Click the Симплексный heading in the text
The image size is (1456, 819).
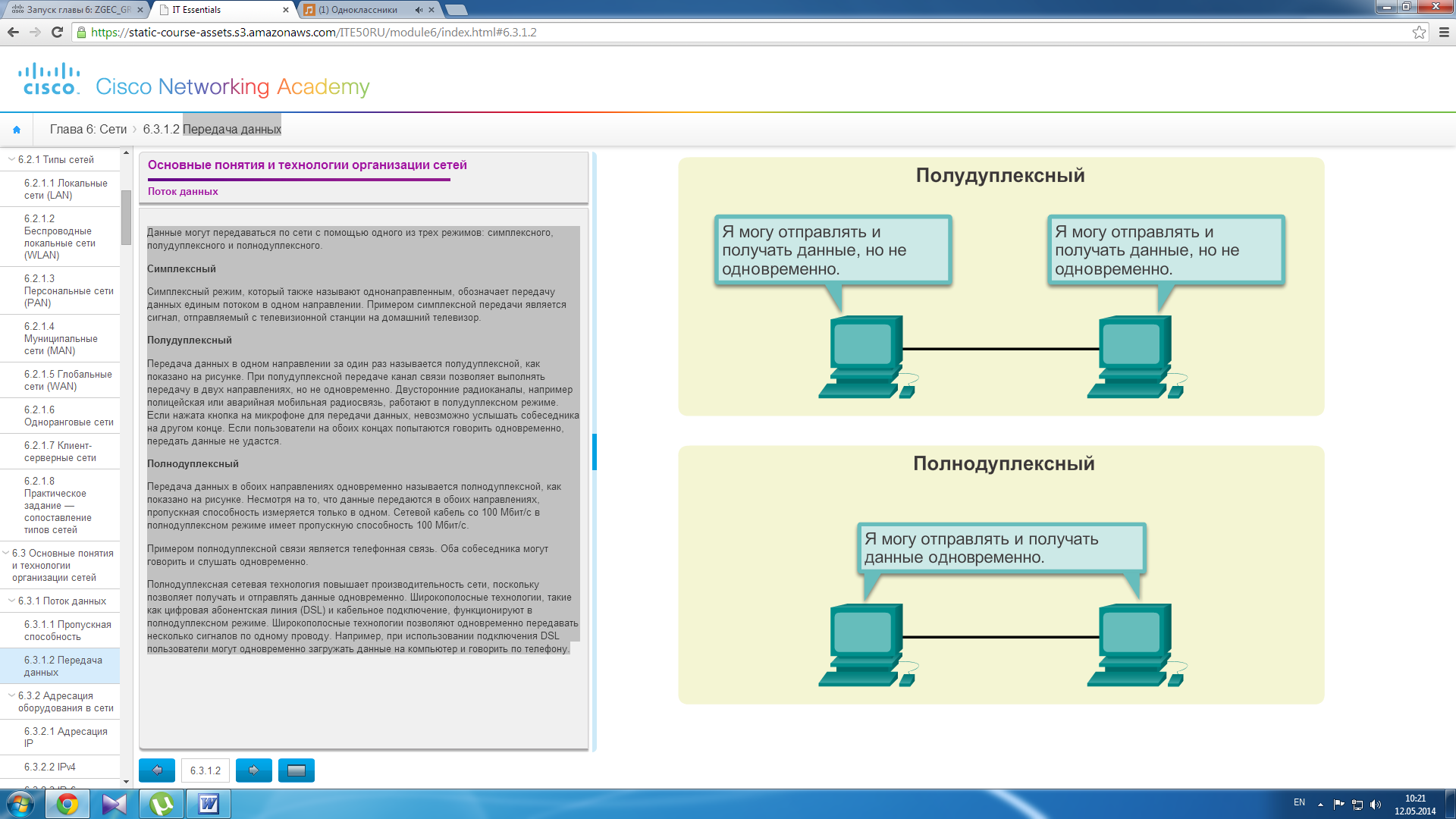pyautogui.click(x=181, y=269)
